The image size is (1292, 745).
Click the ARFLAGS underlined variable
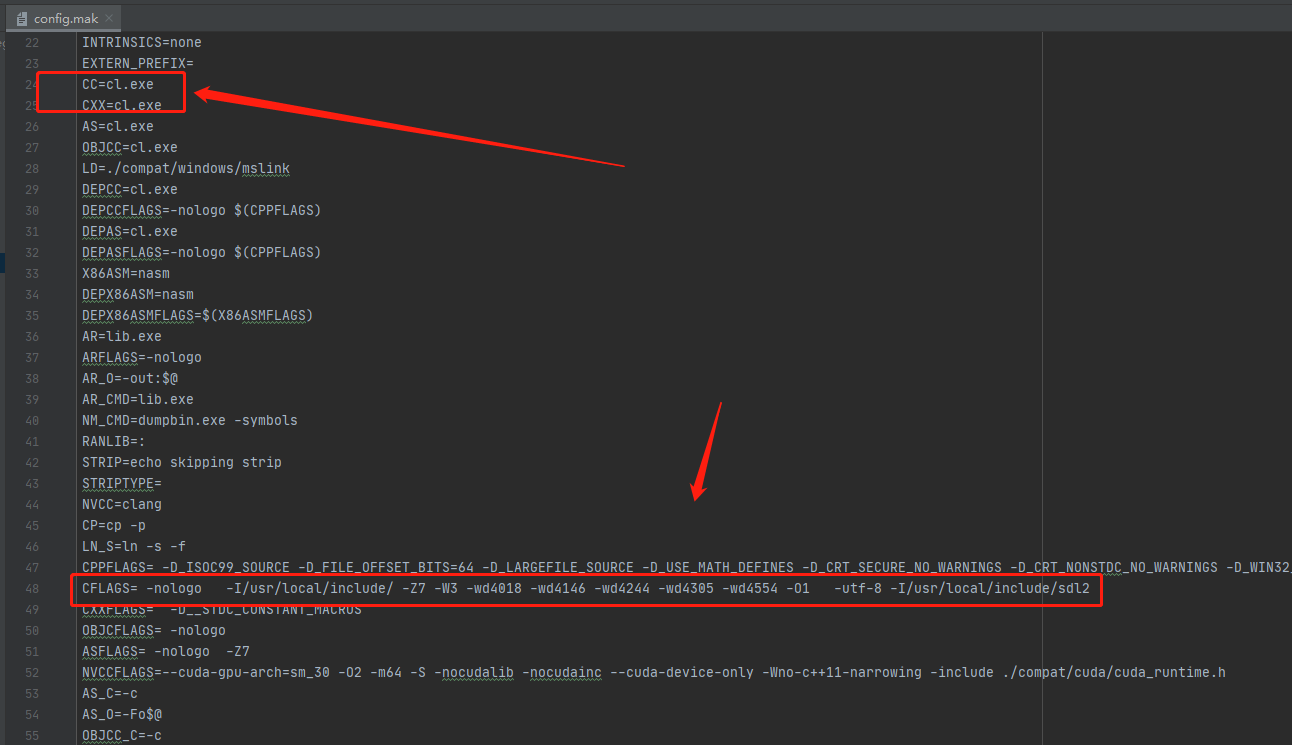coord(109,357)
